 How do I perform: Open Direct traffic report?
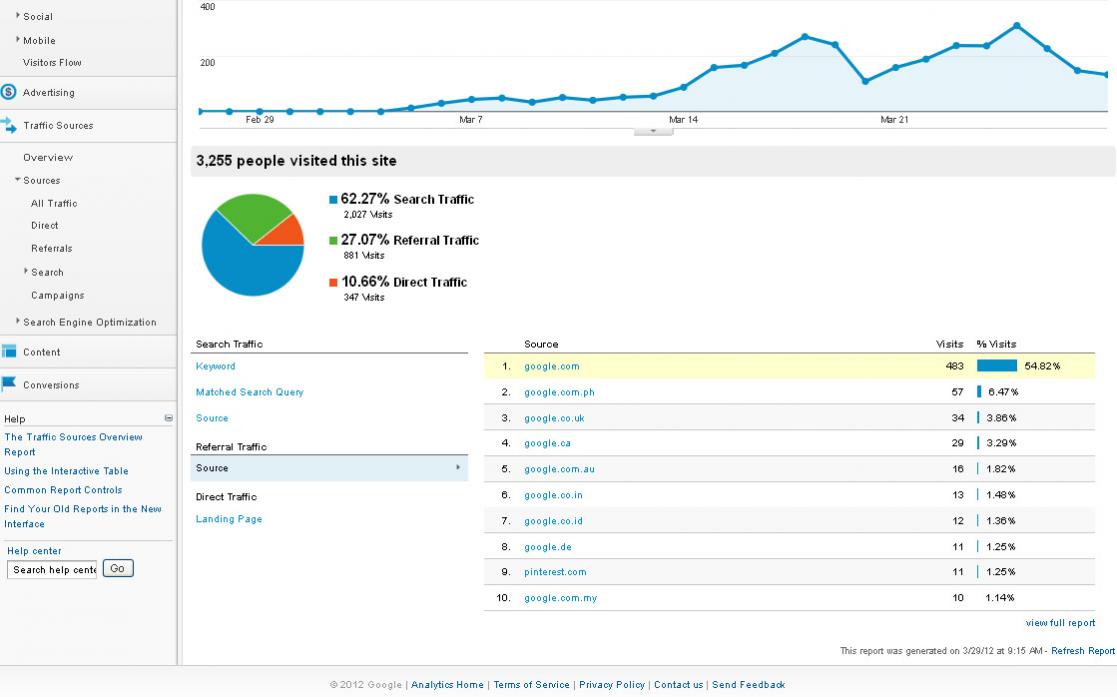click(45, 225)
